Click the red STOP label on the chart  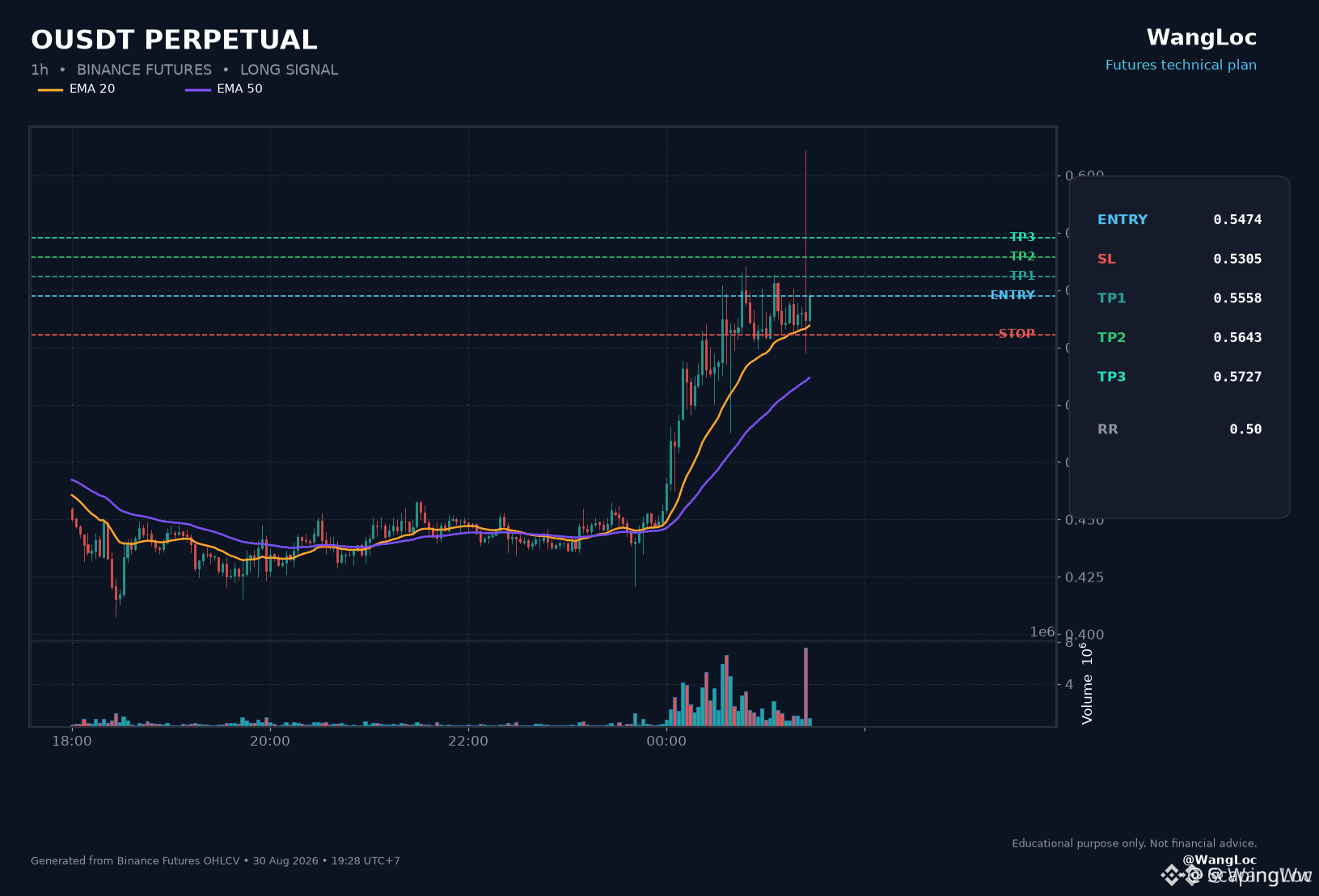pyautogui.click(x=1017, y=334)
